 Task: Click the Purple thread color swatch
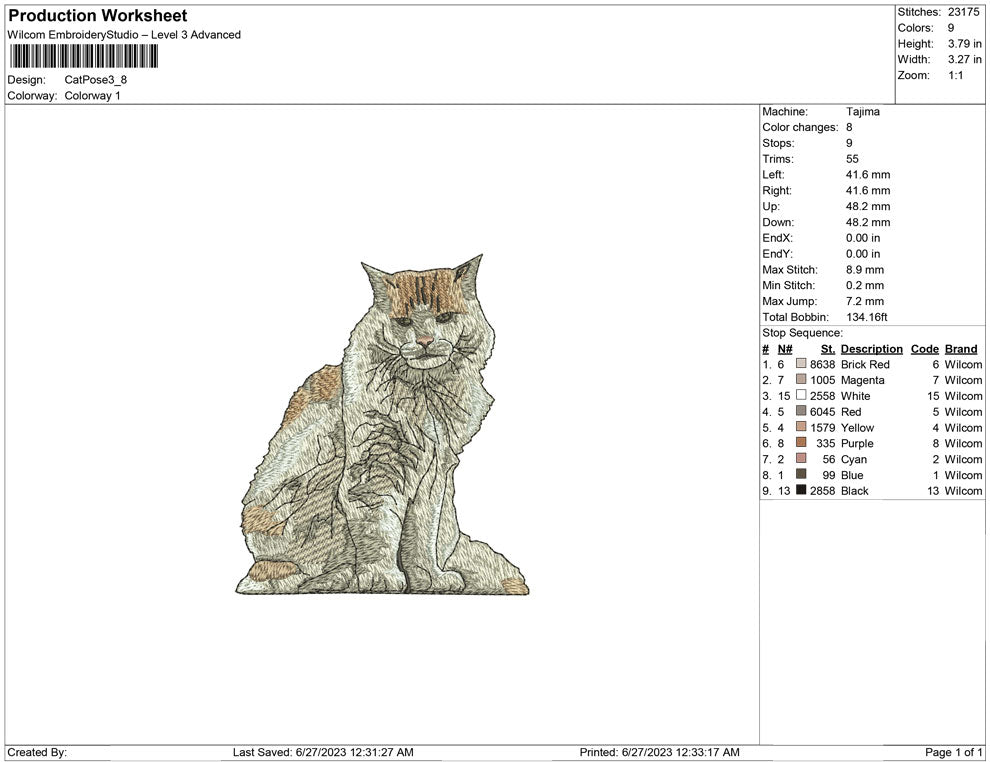pyautogui.click(x=801, y=443)
